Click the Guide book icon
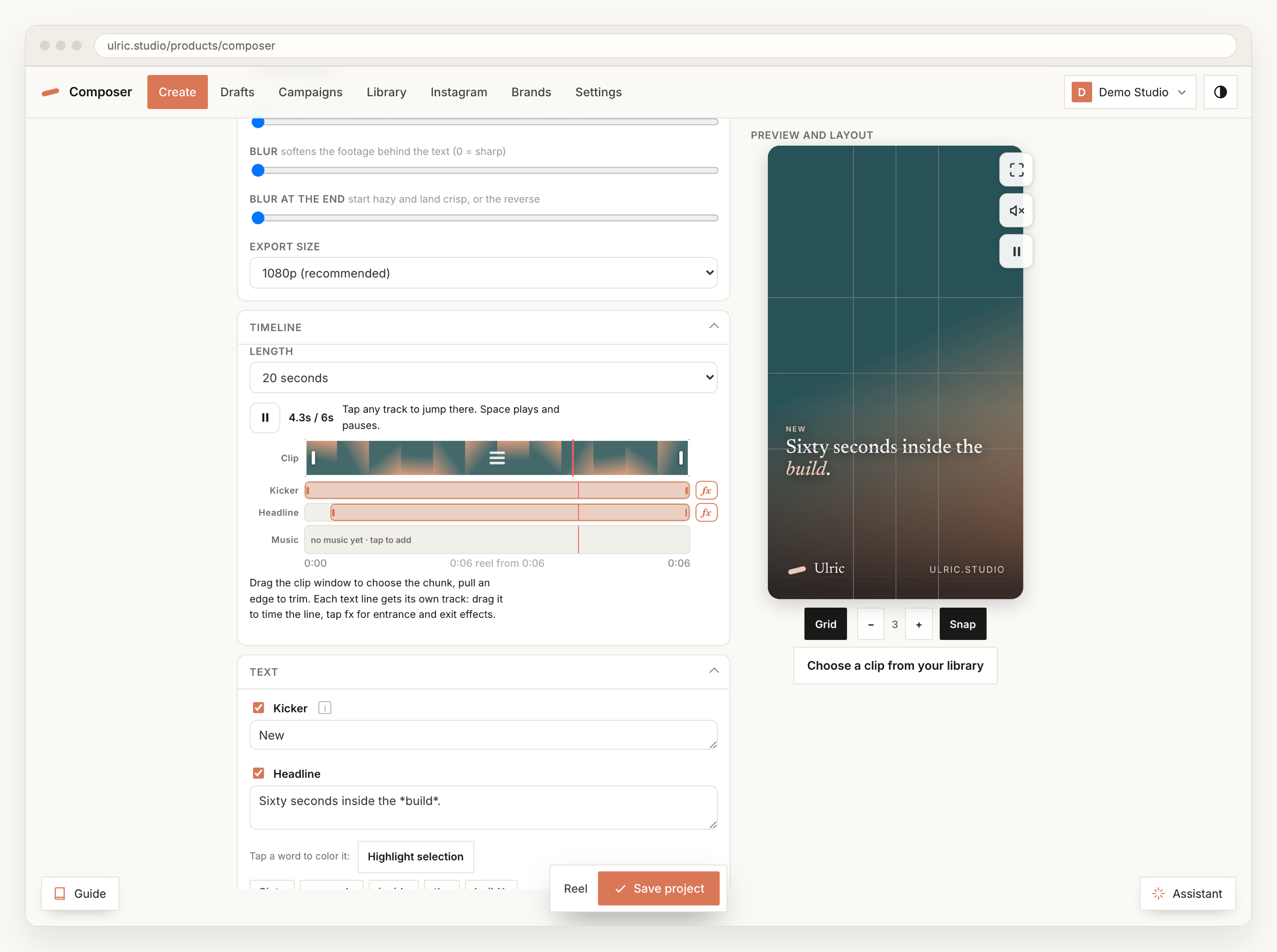 [59, 893]
